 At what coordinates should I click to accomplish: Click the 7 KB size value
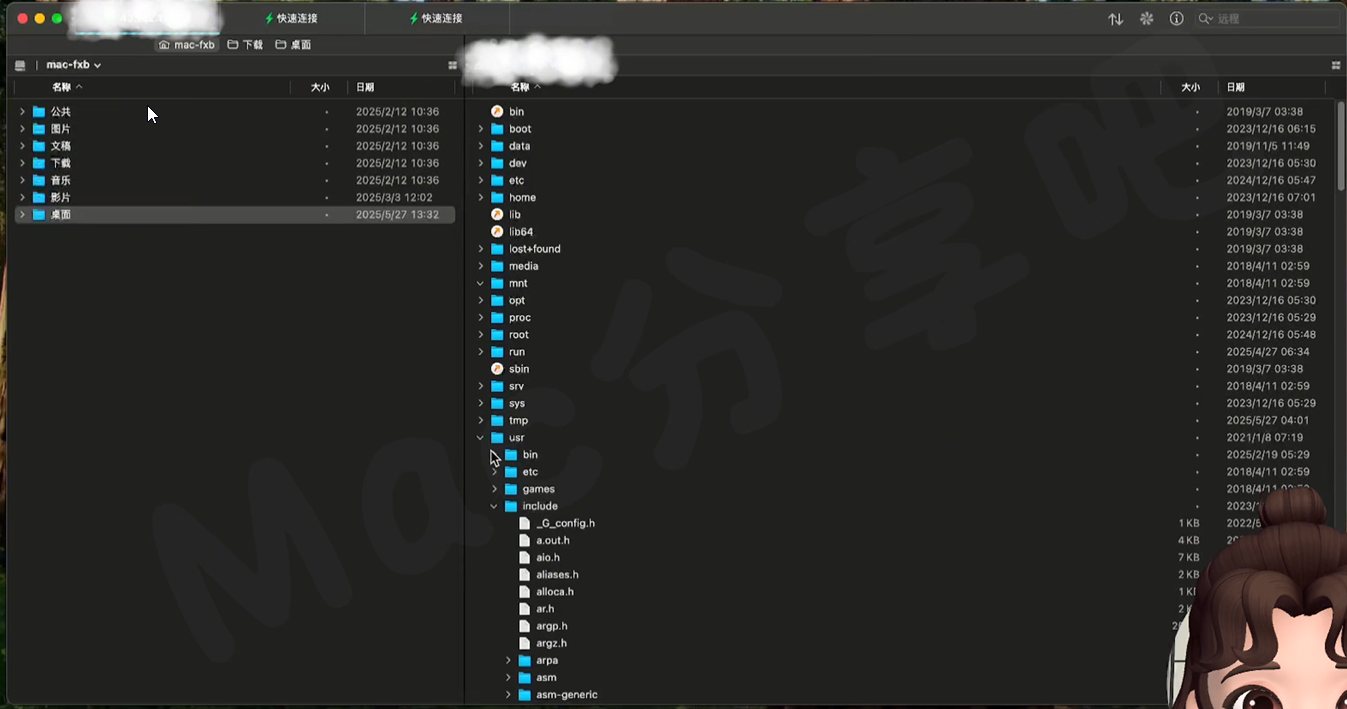tap(1188, 558)
